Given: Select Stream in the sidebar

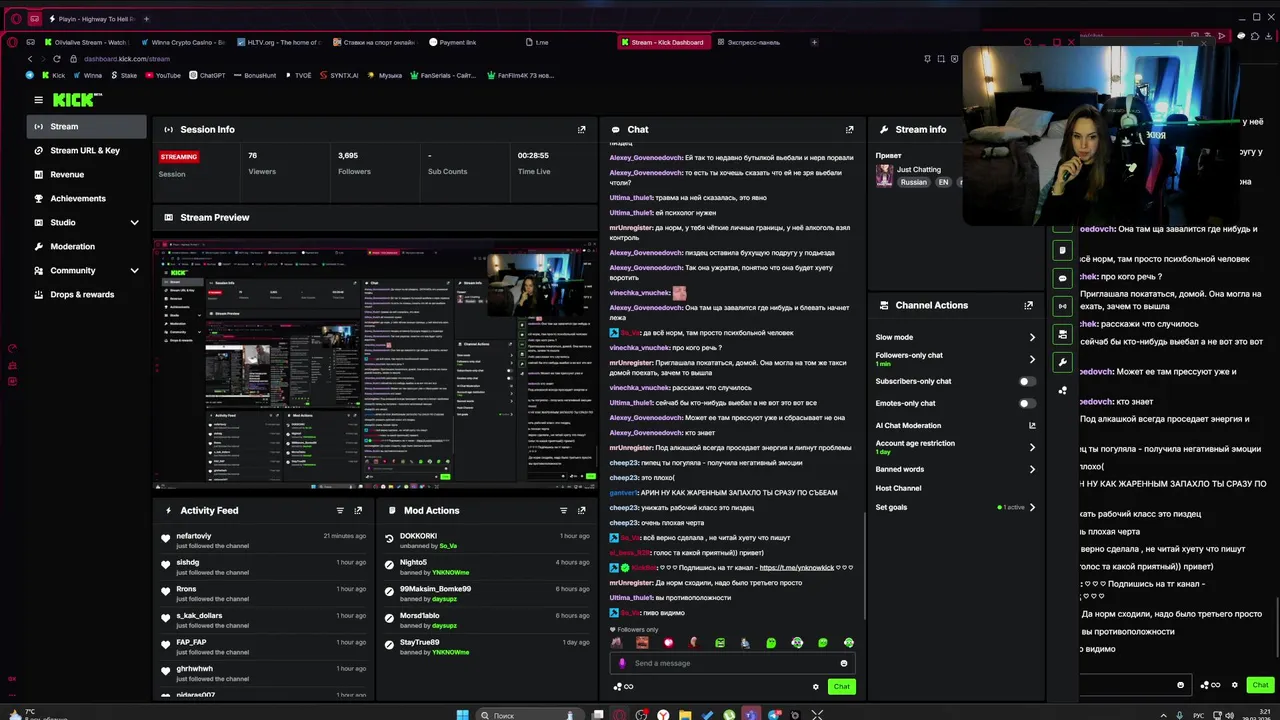Looking at the screenshot, I should coord(87,126).
